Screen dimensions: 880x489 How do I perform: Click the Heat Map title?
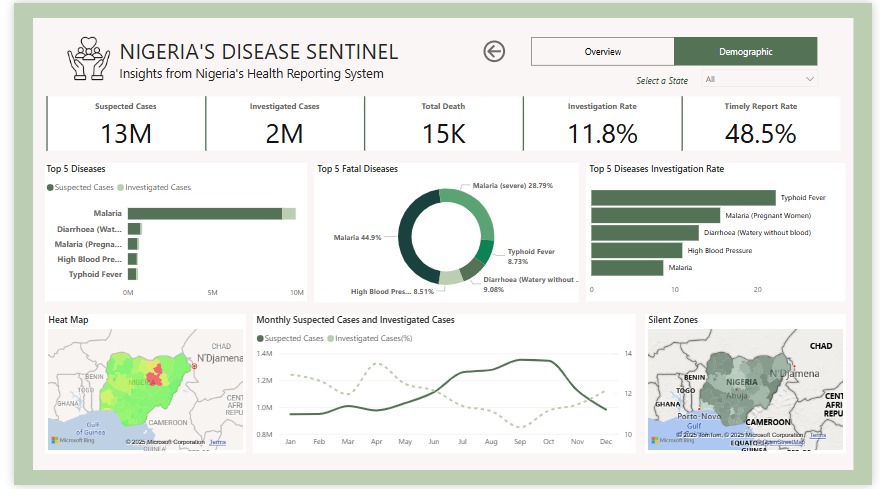[68, 320]
